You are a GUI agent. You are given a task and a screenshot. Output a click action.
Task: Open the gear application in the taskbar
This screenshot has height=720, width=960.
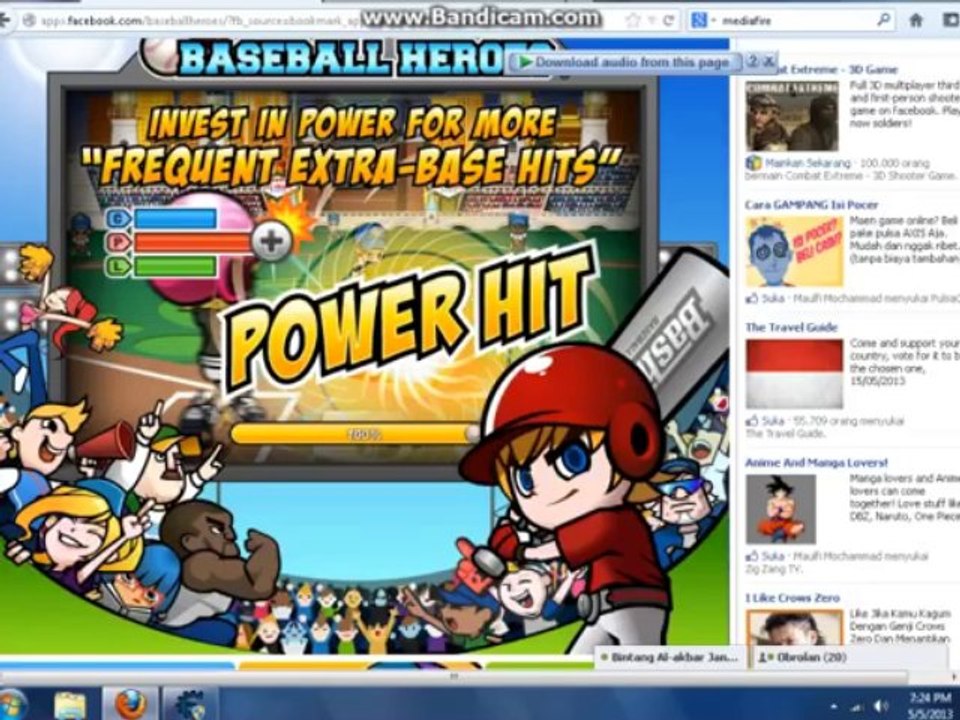[x=190, y=704]
